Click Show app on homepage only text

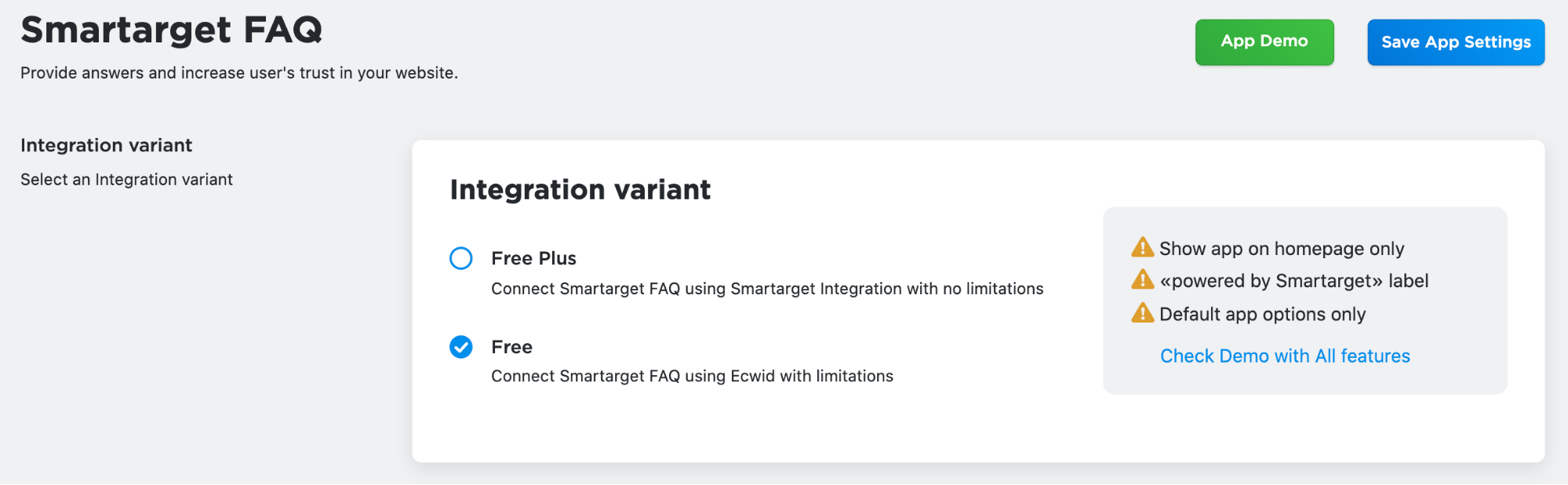[1282, 249]
